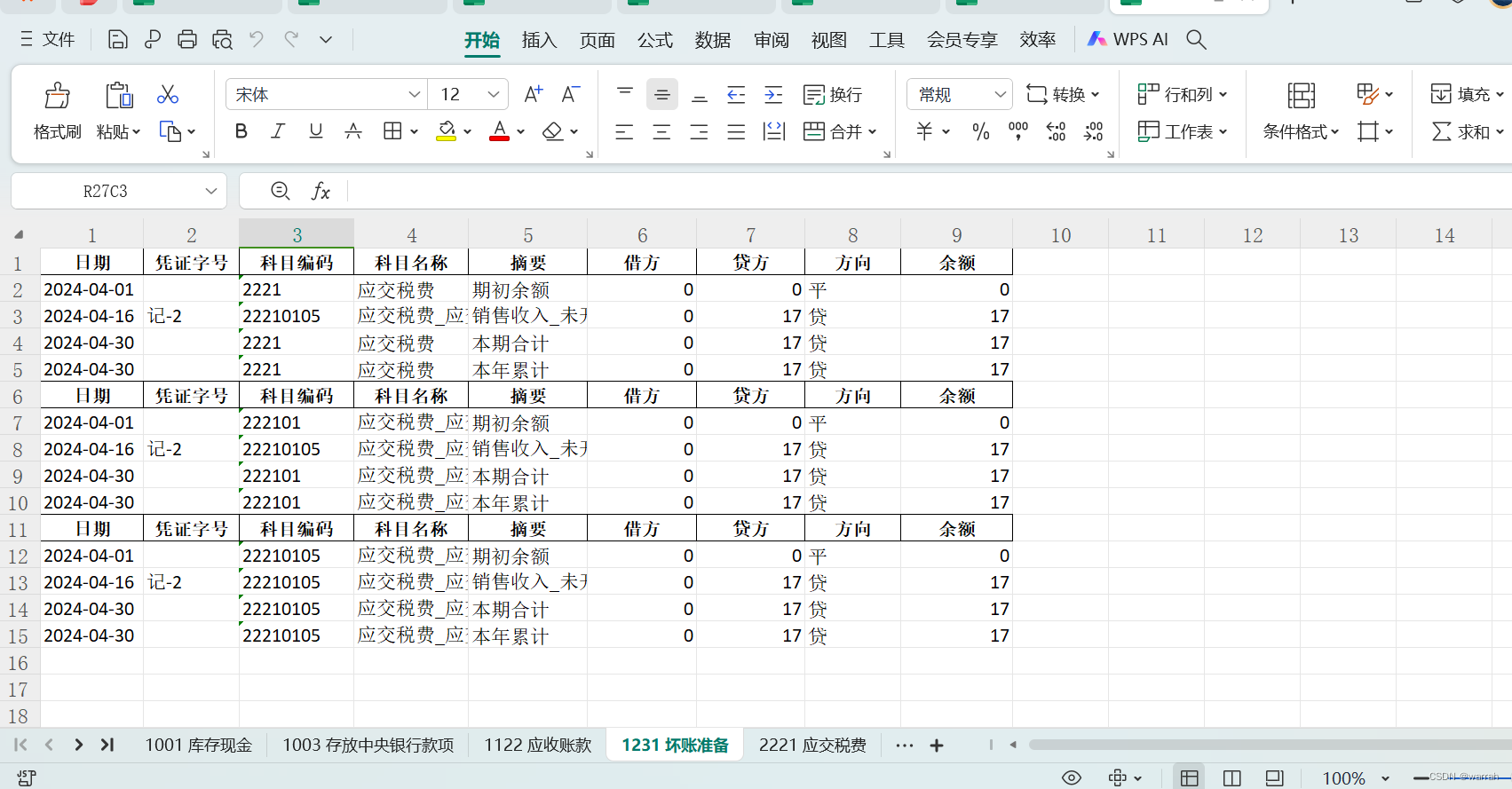
Task: Click the Insert Function fx icon
Action: pyautogui.click(x=321, y=191)
